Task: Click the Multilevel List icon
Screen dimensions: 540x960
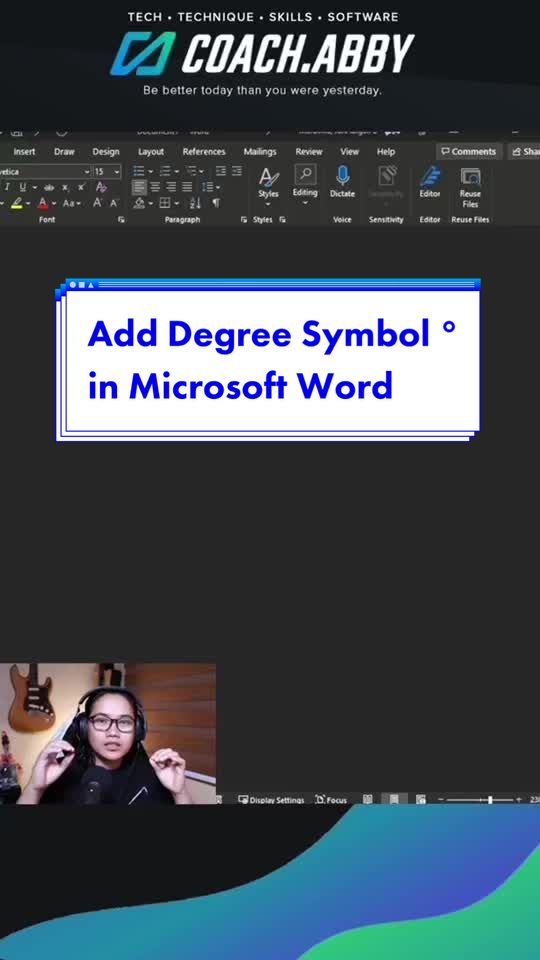Action: pyautogui.click(x=192, y=171)
